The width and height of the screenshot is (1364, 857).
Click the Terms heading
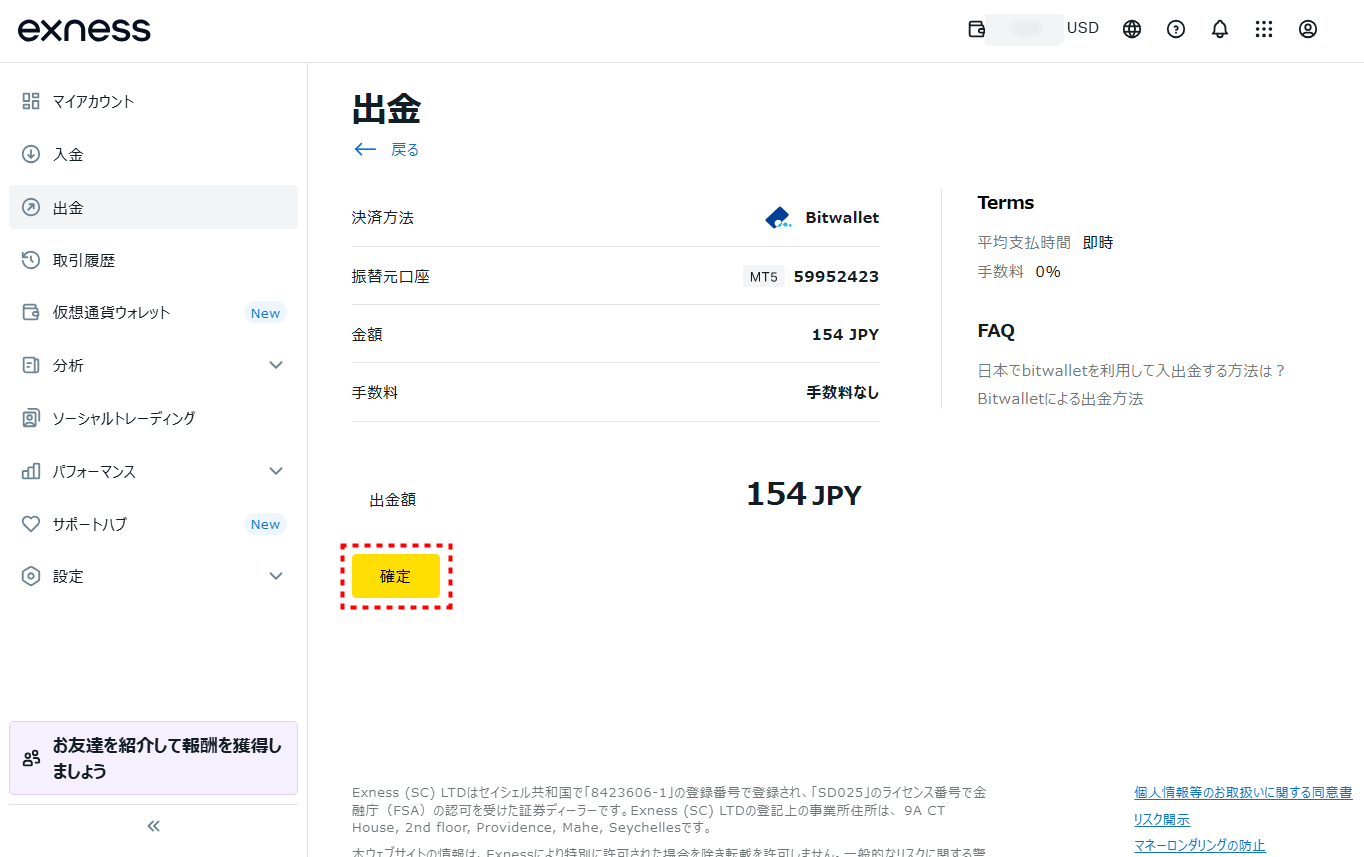(x=1006, y=202)
